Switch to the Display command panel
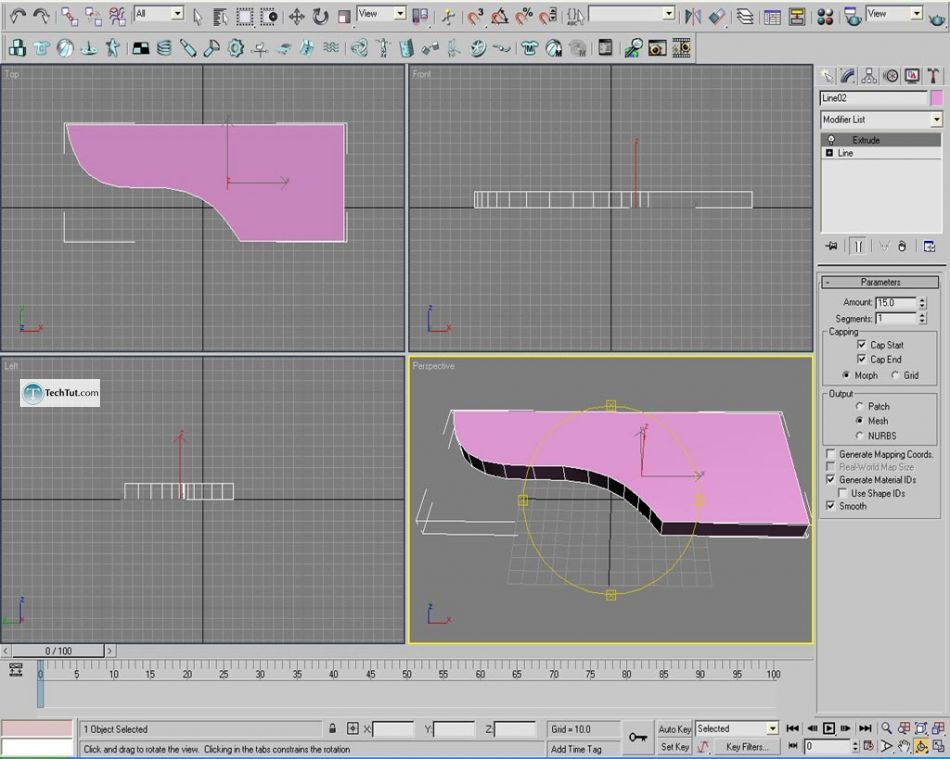 pos(912,76)
